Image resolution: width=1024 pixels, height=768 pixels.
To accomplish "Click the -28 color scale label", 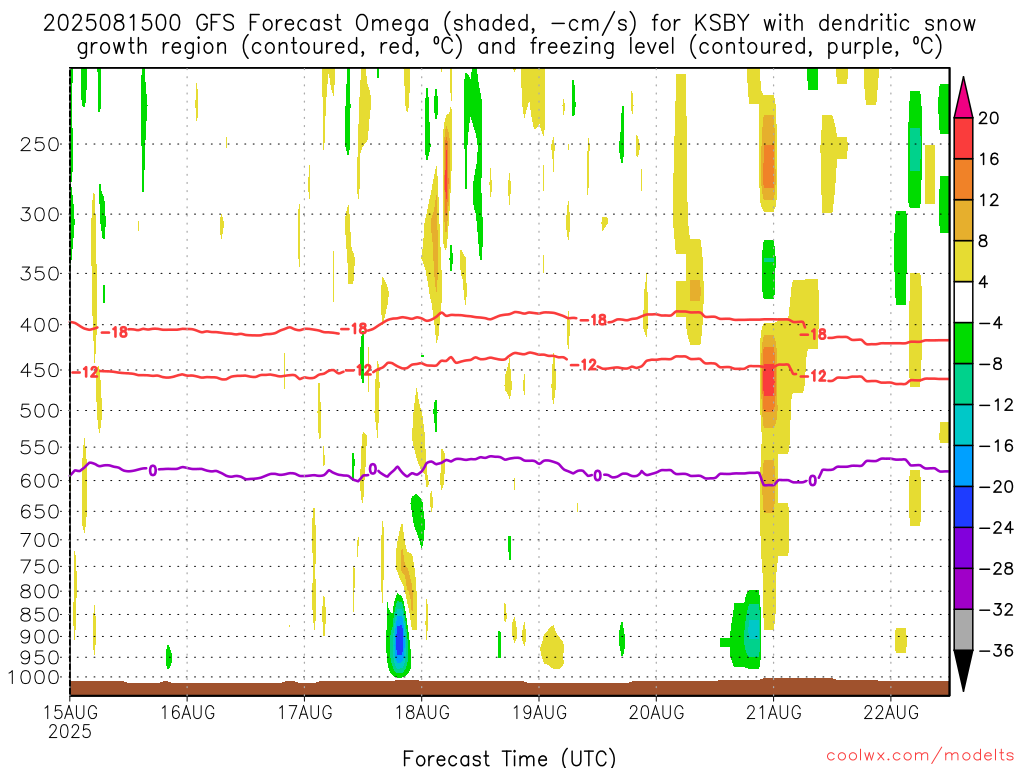I will (x=996, y=569).
